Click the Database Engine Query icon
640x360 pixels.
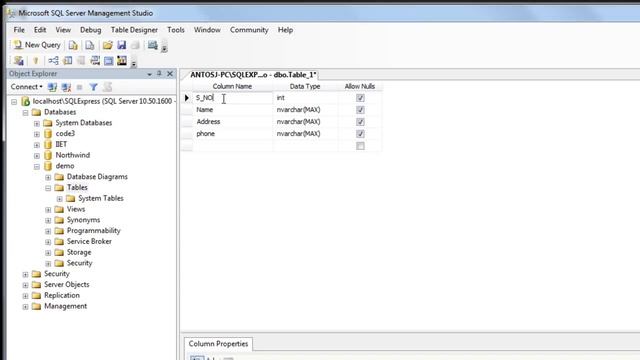pyautogui.click(x=73, y=45)
